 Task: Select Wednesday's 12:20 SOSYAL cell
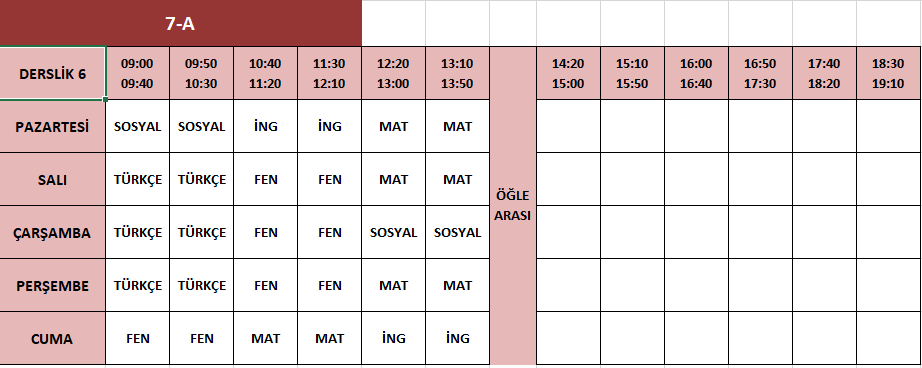point(393,232)
